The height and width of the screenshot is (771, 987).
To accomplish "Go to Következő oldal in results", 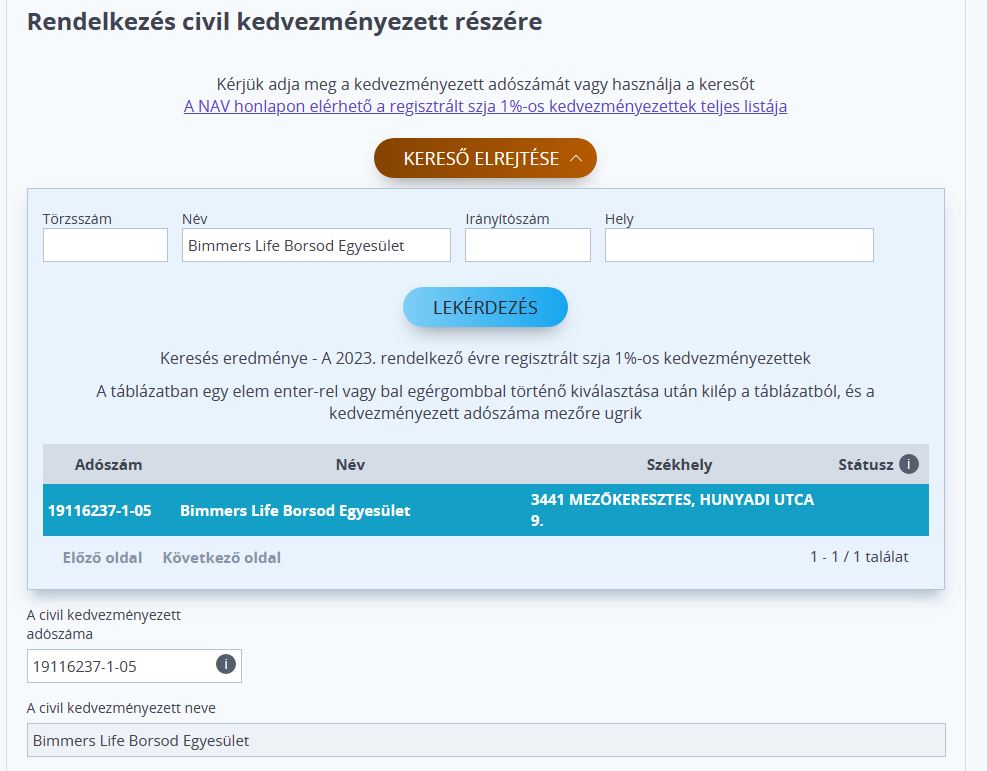I will pos(221,558).
